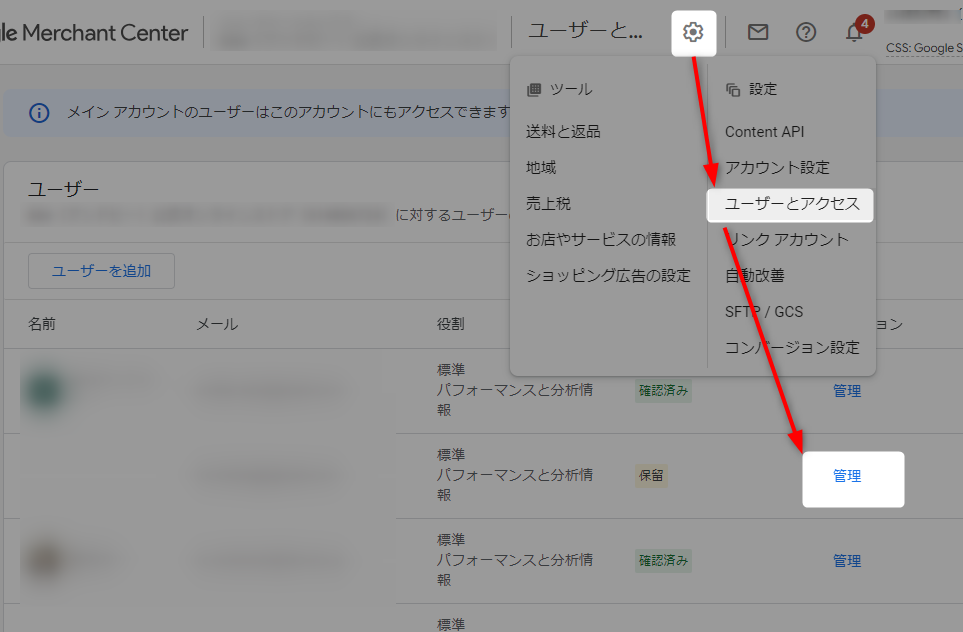The width and height of the screenshot is (963, 632).
Task: Select 送料と返品 from tools menu
Action: [x=563, y=132]
